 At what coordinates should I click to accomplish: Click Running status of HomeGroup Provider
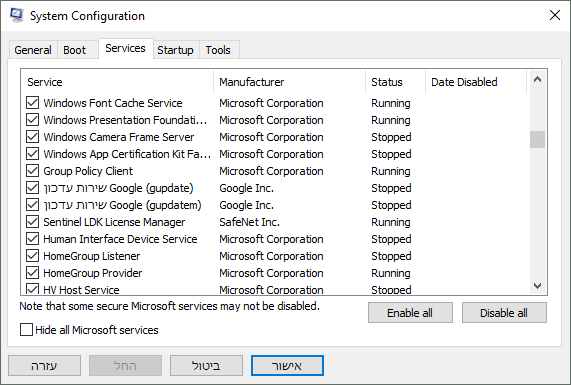click(391, 273)
